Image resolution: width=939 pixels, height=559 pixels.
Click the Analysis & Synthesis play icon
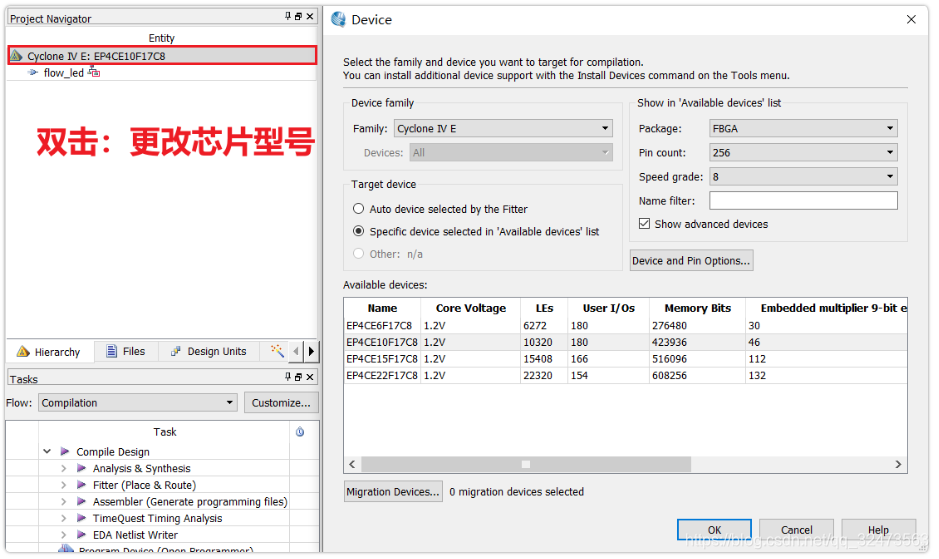pyautogui.click(x=82, y=469)
